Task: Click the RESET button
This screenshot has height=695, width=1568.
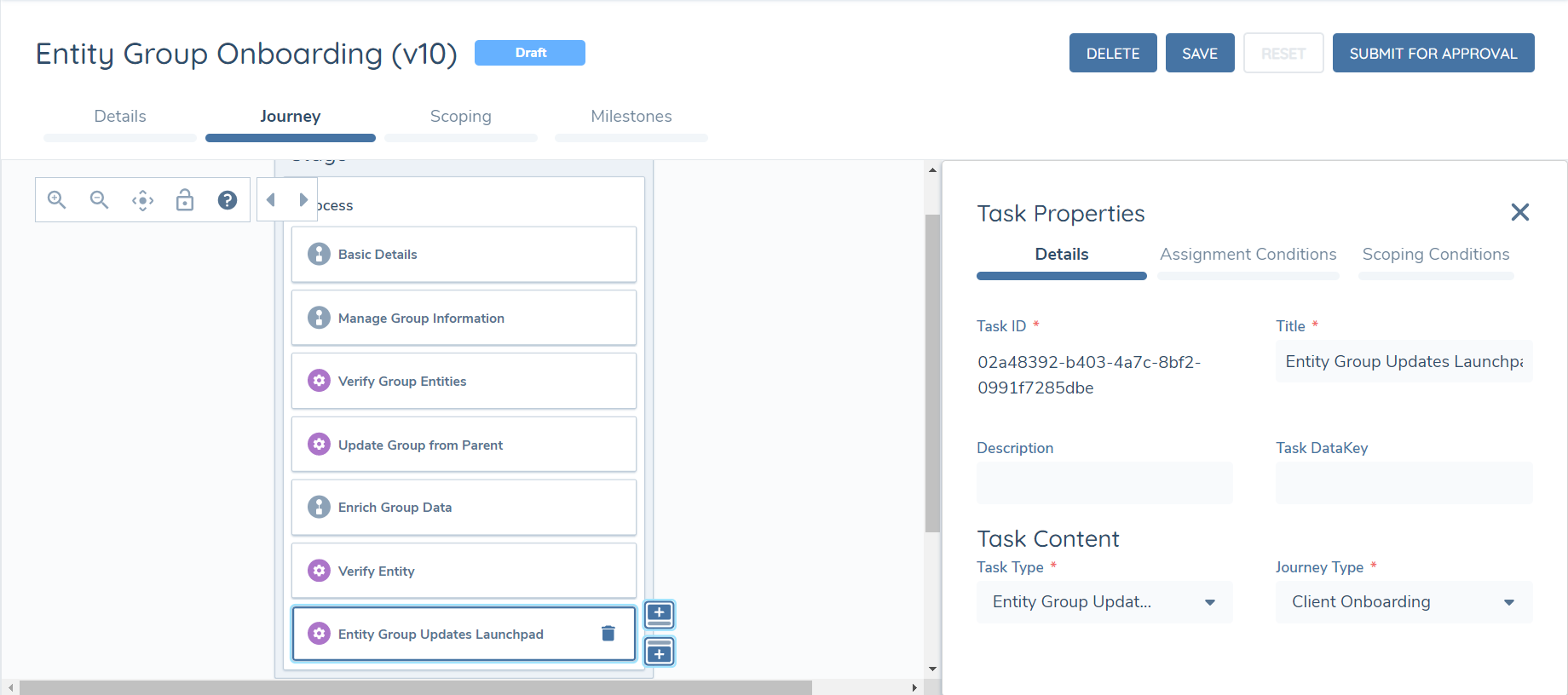Action: [1283, 53]
